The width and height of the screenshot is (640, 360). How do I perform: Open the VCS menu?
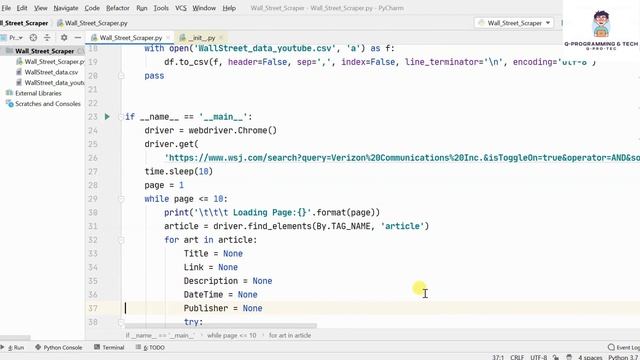pyautogui.click(x=180, y=8)
